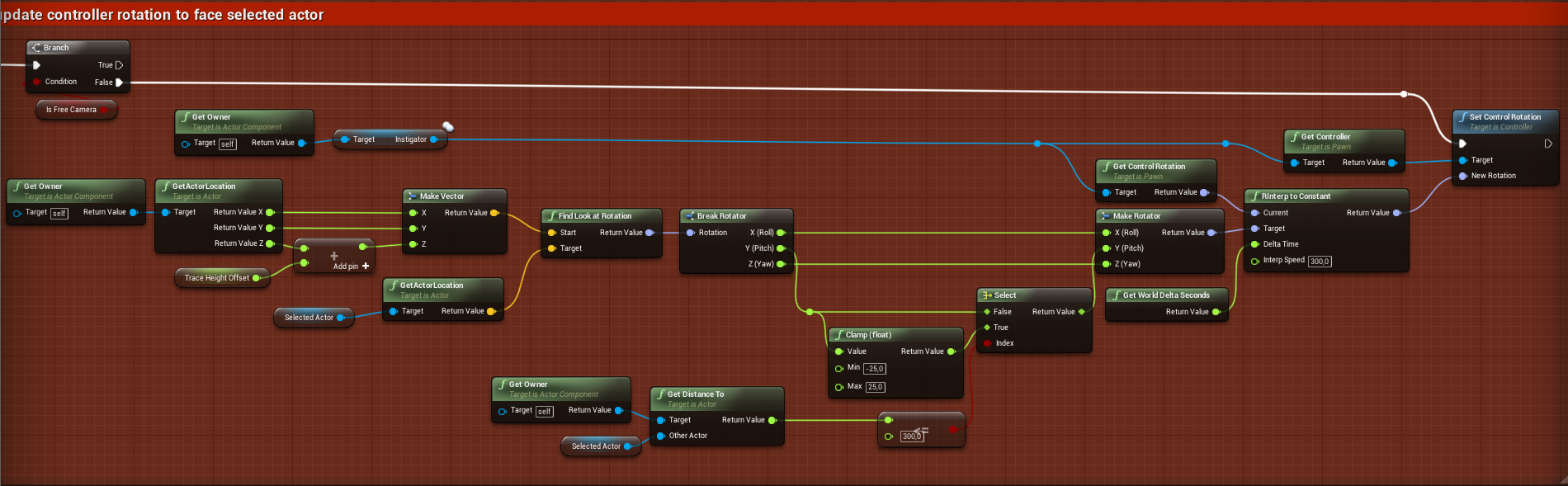
Task: Click the Get World Delta Seconds function icon
Action: coord(1116,295)
